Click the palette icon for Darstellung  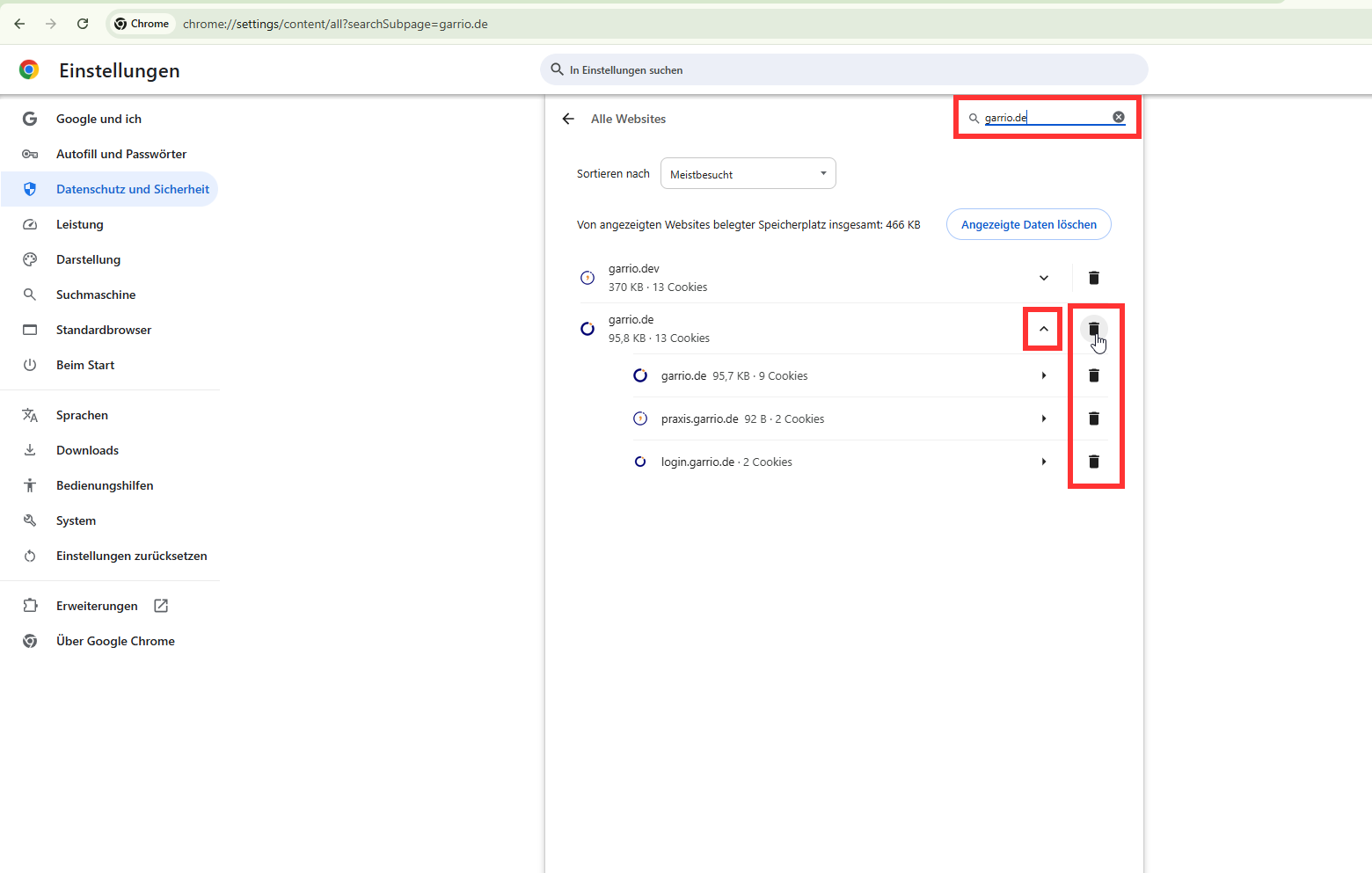30,259
